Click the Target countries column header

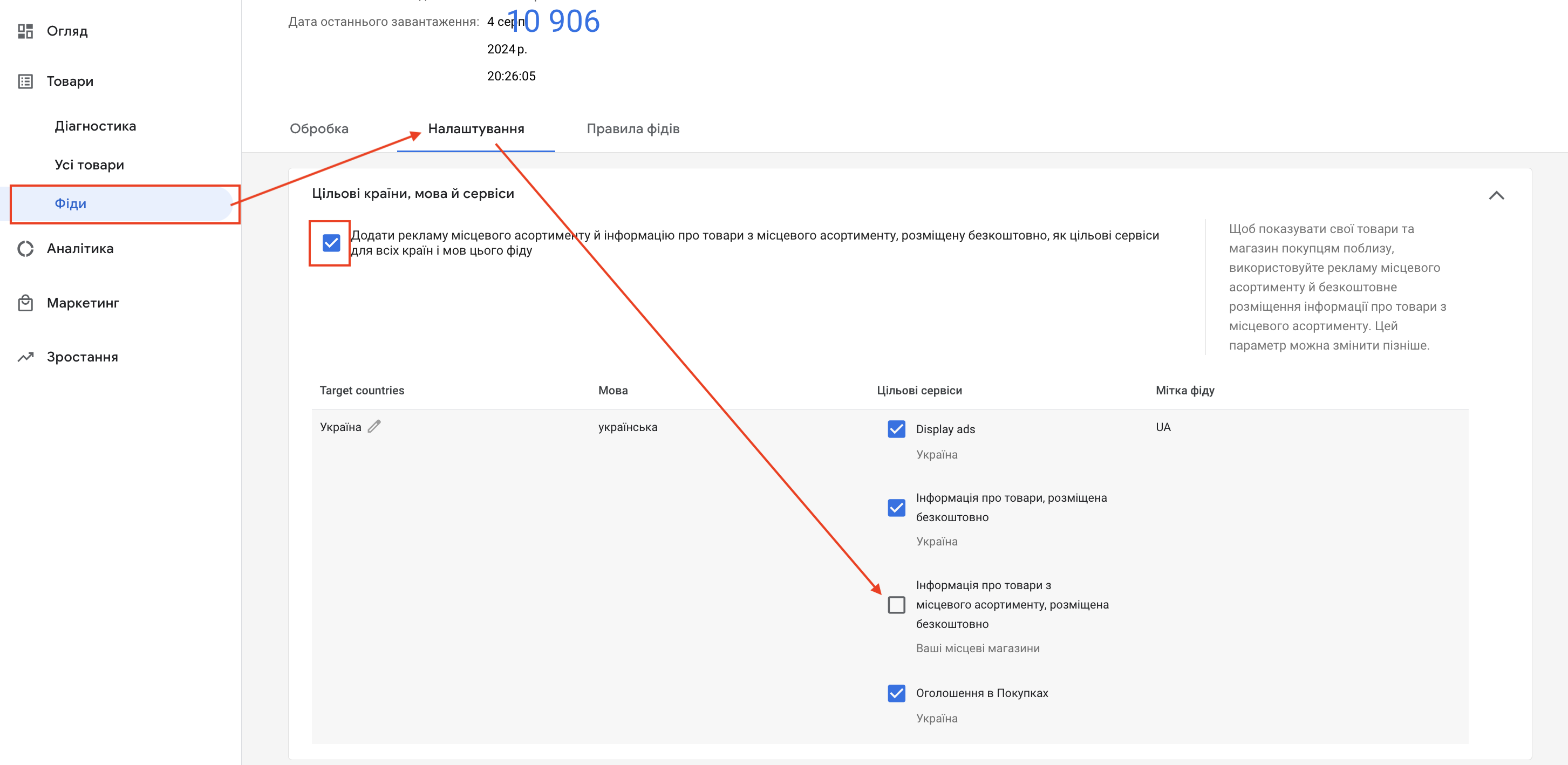click(362, 391)
